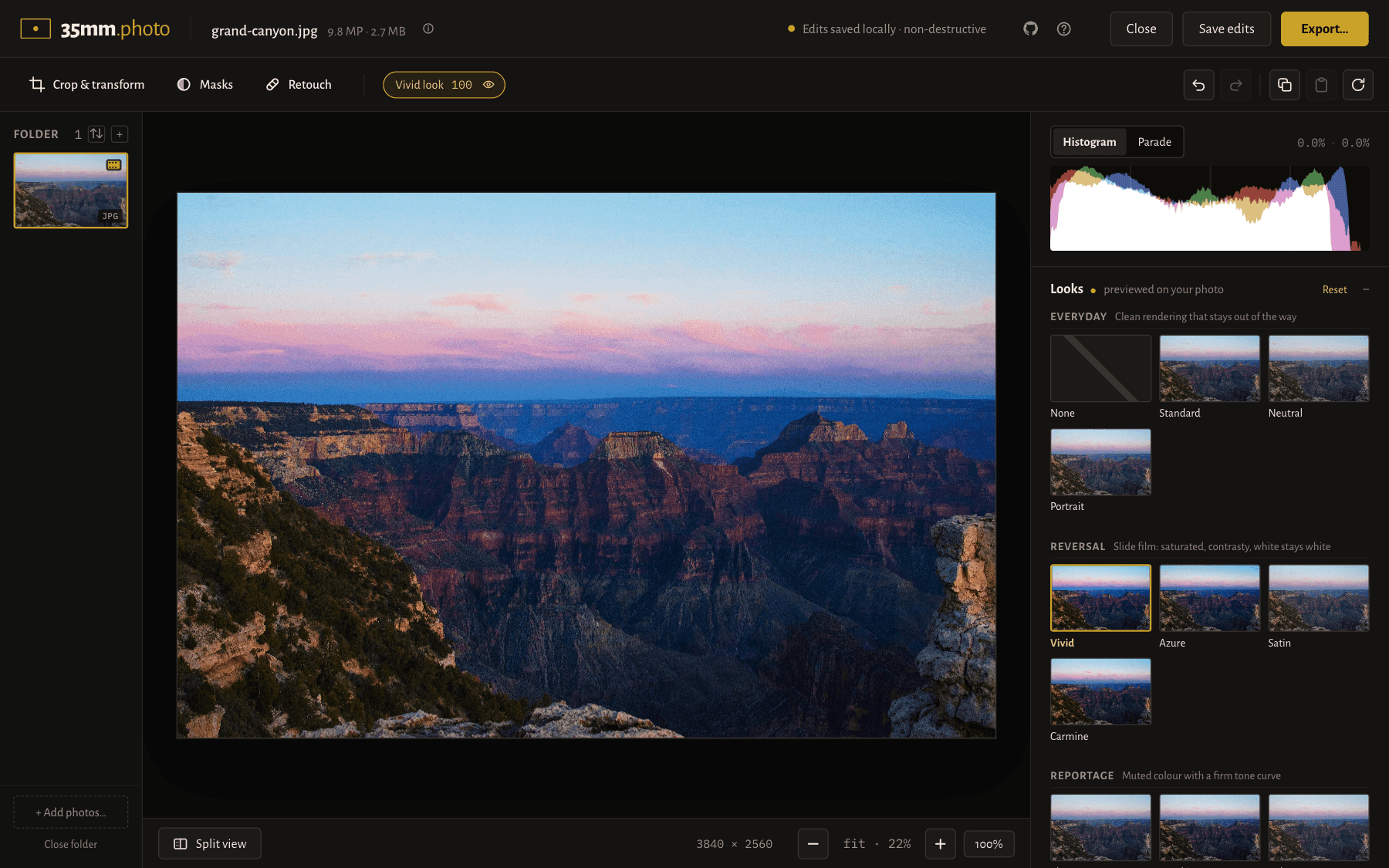Collapse the Looks panel

pos(1366,289)
